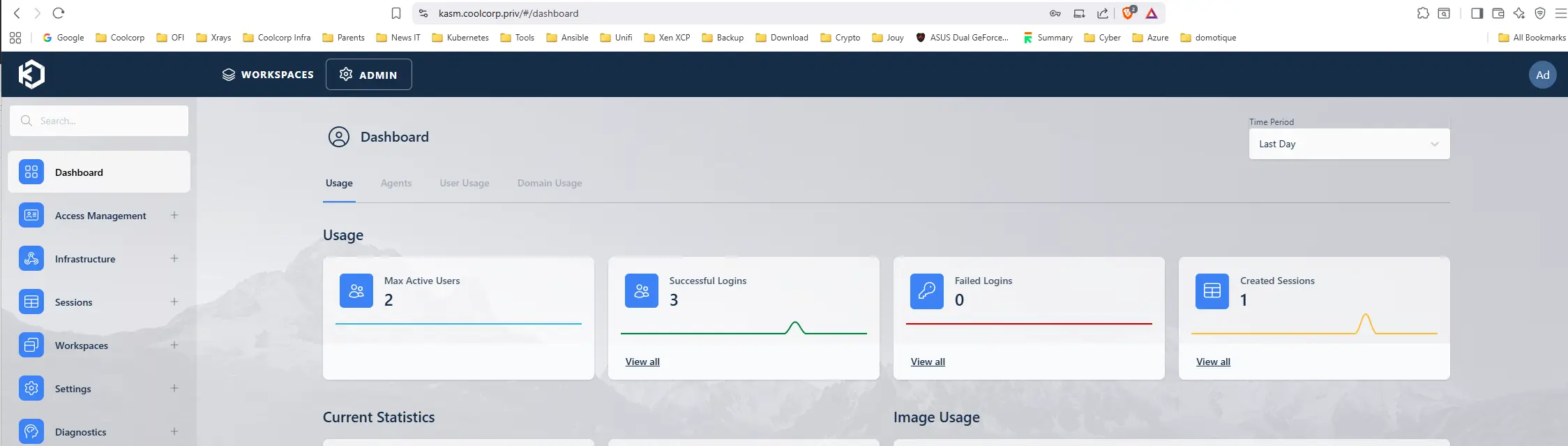Click the Brave Shields icon
Image resolution: width=1568 pixels, height=446 pixels.
pyautogui.click(x=1128, y=13)
